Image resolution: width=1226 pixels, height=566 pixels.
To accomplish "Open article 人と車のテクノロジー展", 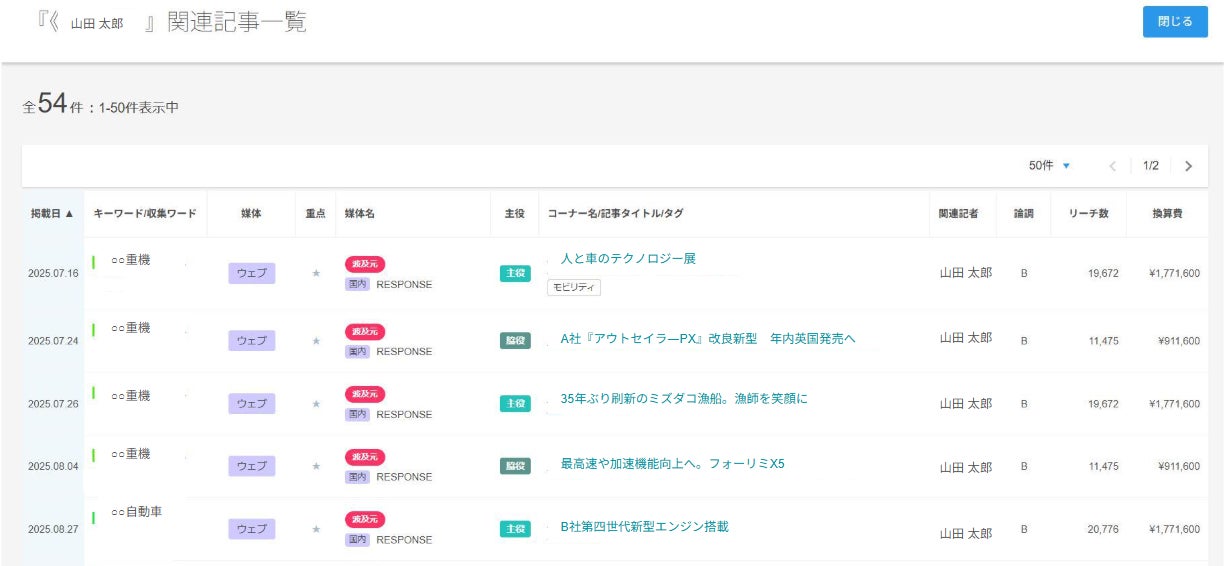I will (x=627, y=259).
